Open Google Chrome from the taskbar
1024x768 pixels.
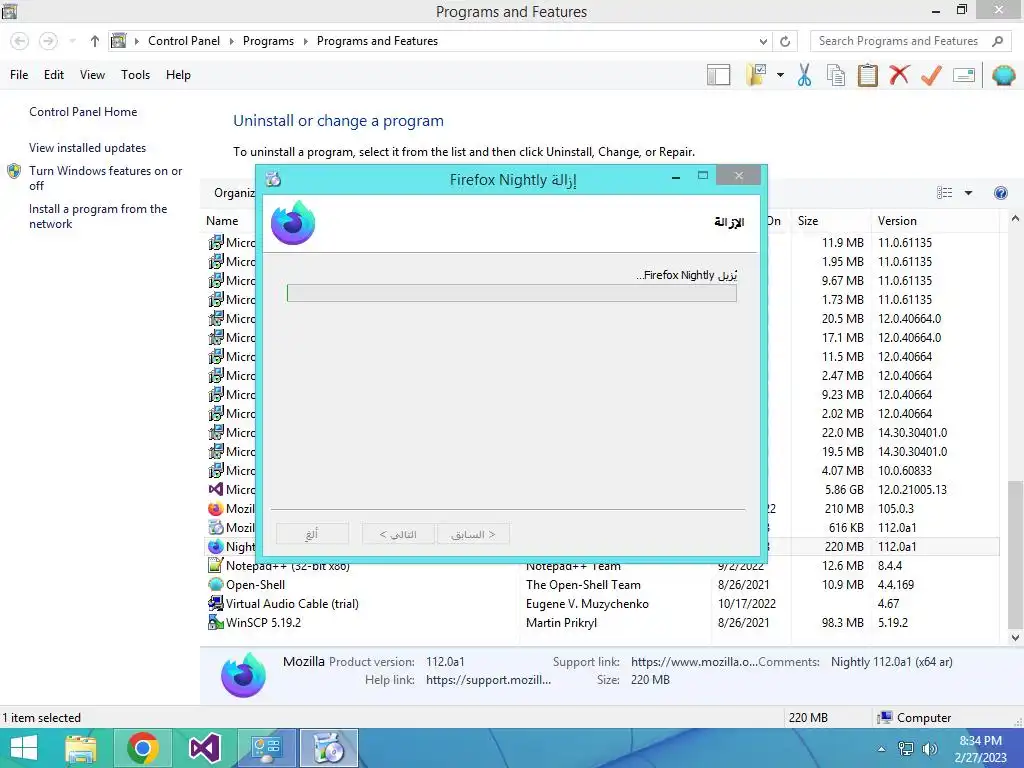tap(143, 748)
